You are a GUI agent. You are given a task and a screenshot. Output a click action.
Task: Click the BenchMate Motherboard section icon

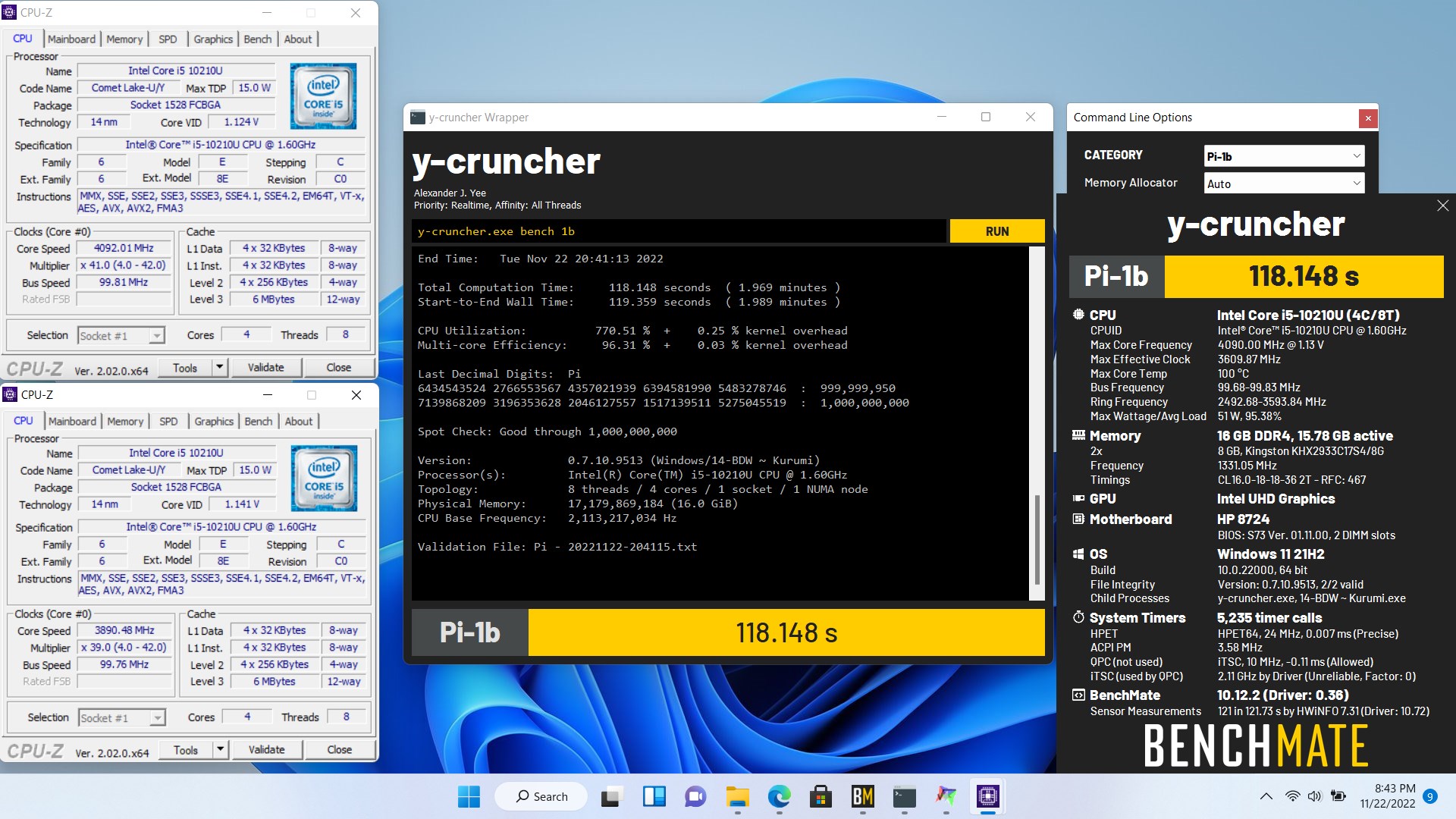[x=1078, y=519]
